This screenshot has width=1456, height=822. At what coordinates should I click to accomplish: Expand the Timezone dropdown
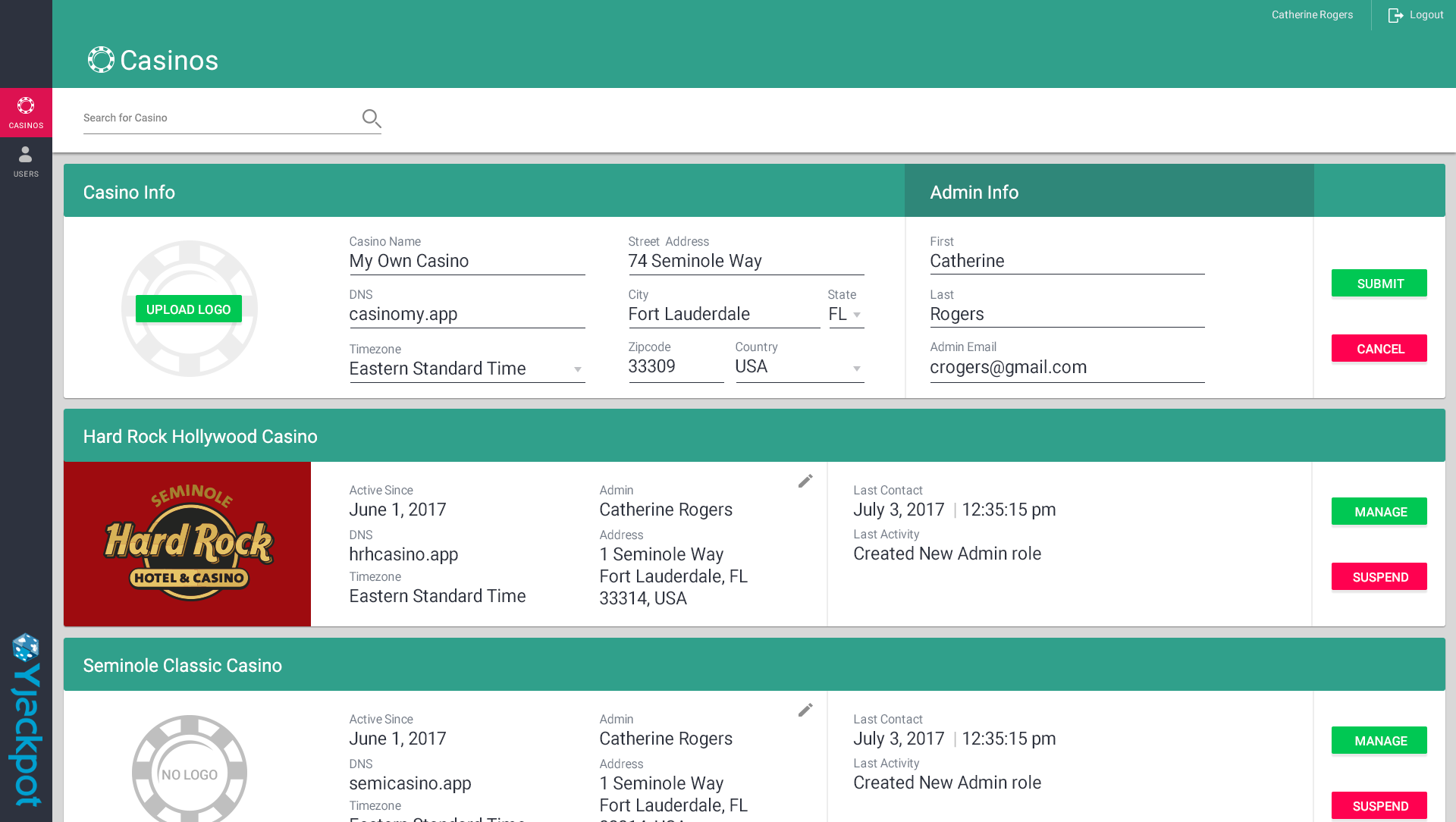point(466,369)
